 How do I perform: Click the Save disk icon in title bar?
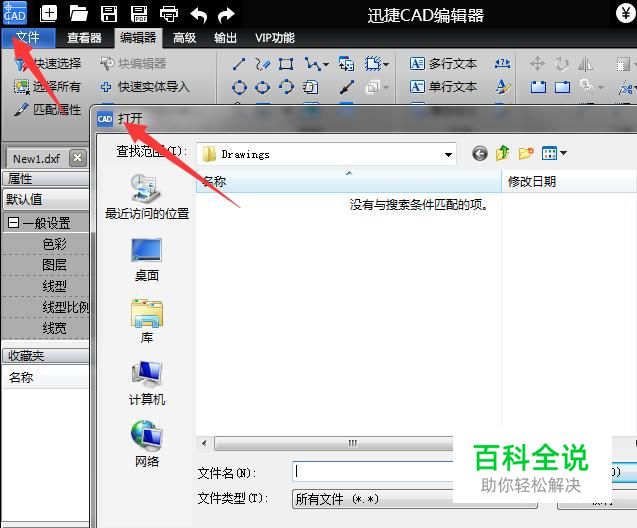click(x=109, y=14)
